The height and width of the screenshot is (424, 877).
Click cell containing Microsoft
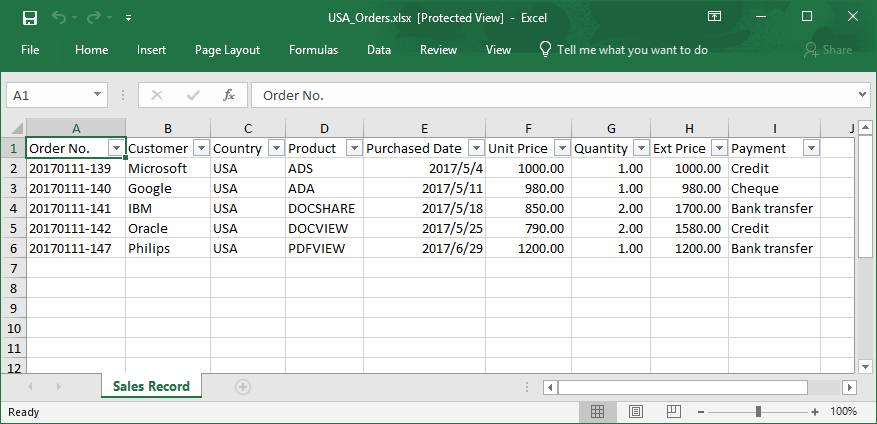coord(168,168)
